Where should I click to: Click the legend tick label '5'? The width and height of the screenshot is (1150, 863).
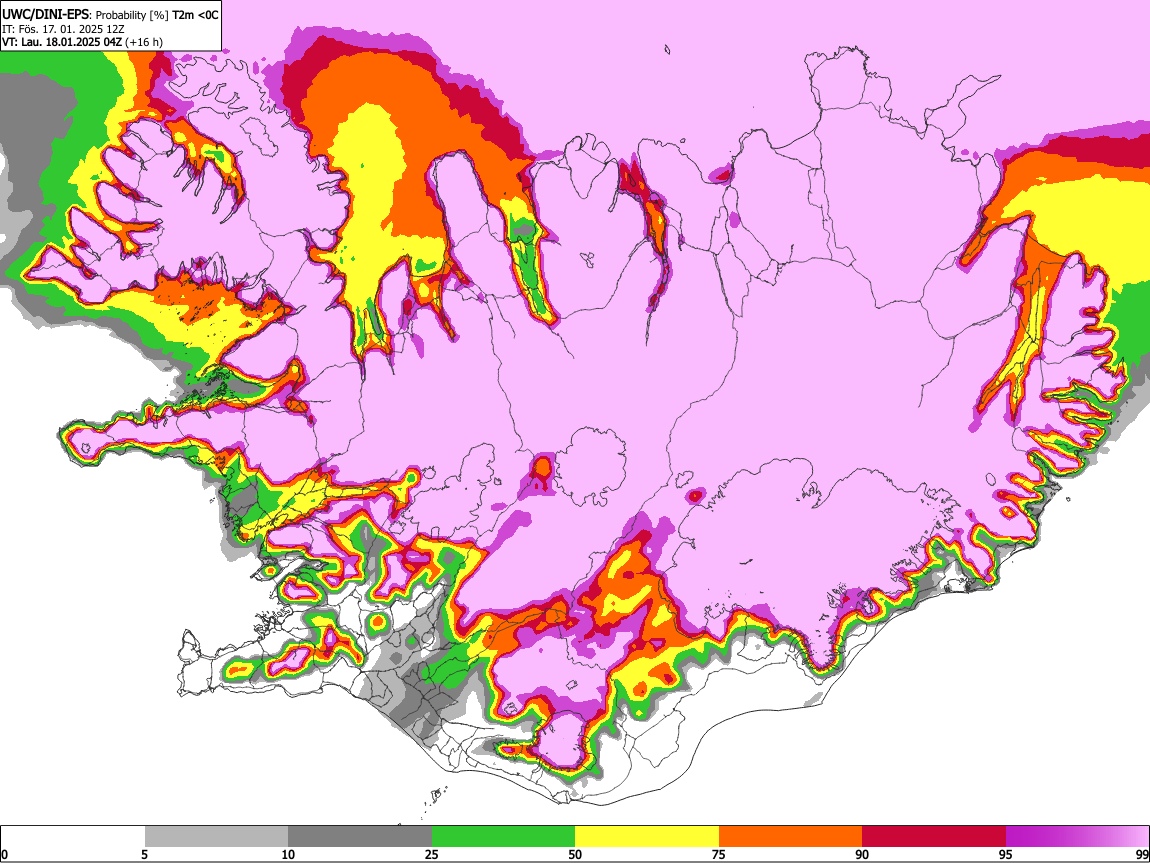pyautogui.click(x=144, y=855)
